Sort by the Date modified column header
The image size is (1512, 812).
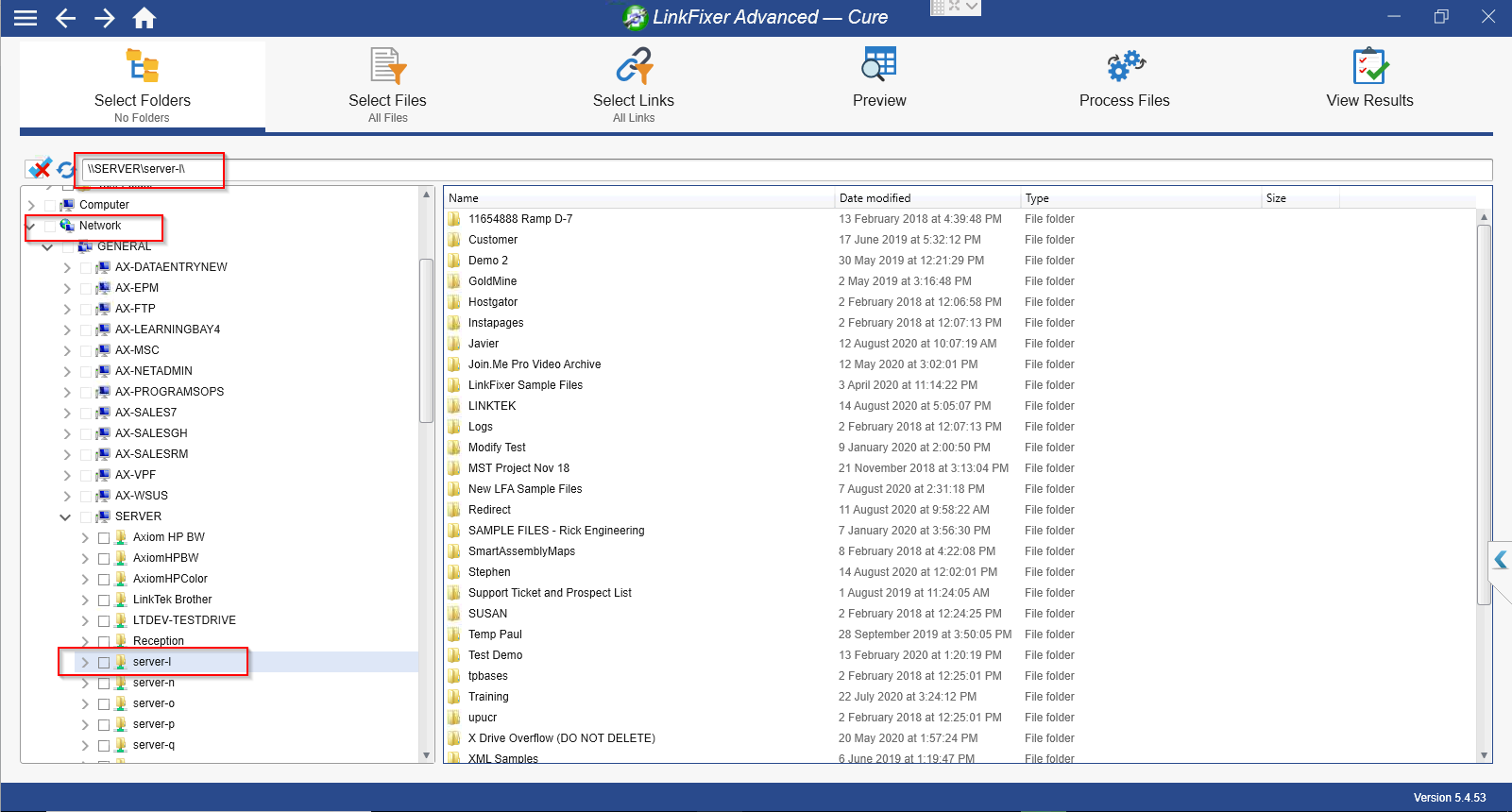point(928,198)
